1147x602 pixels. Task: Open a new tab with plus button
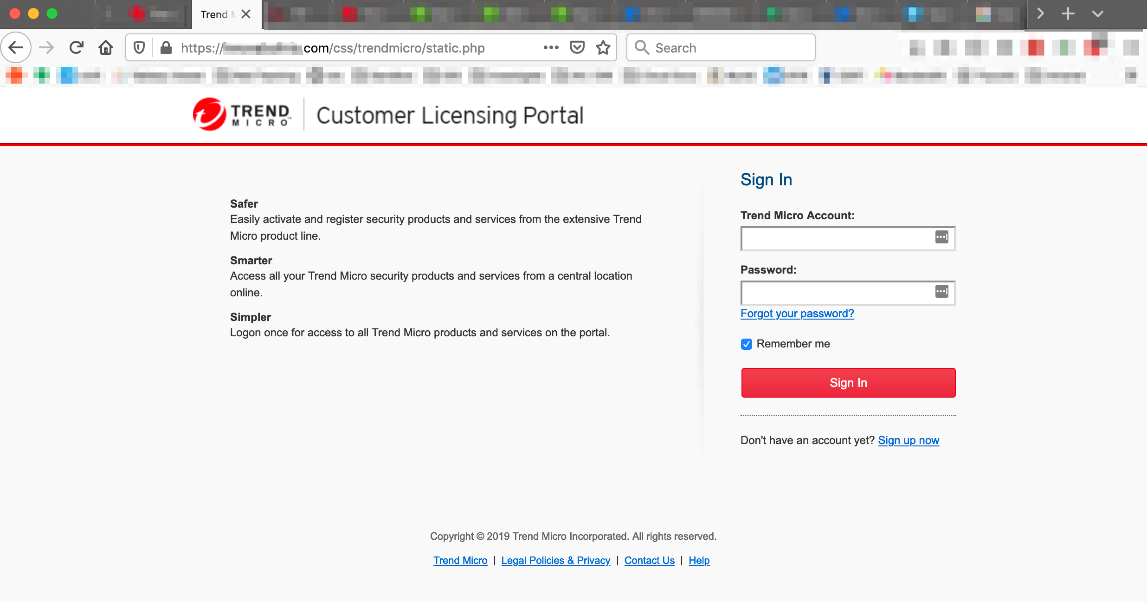(x=1068, y=14)
